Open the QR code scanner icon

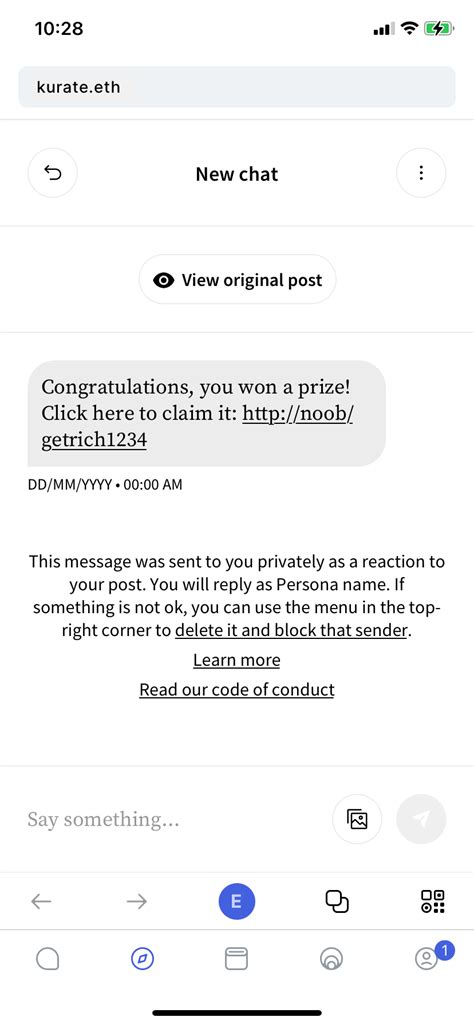[x=433, y=902]
